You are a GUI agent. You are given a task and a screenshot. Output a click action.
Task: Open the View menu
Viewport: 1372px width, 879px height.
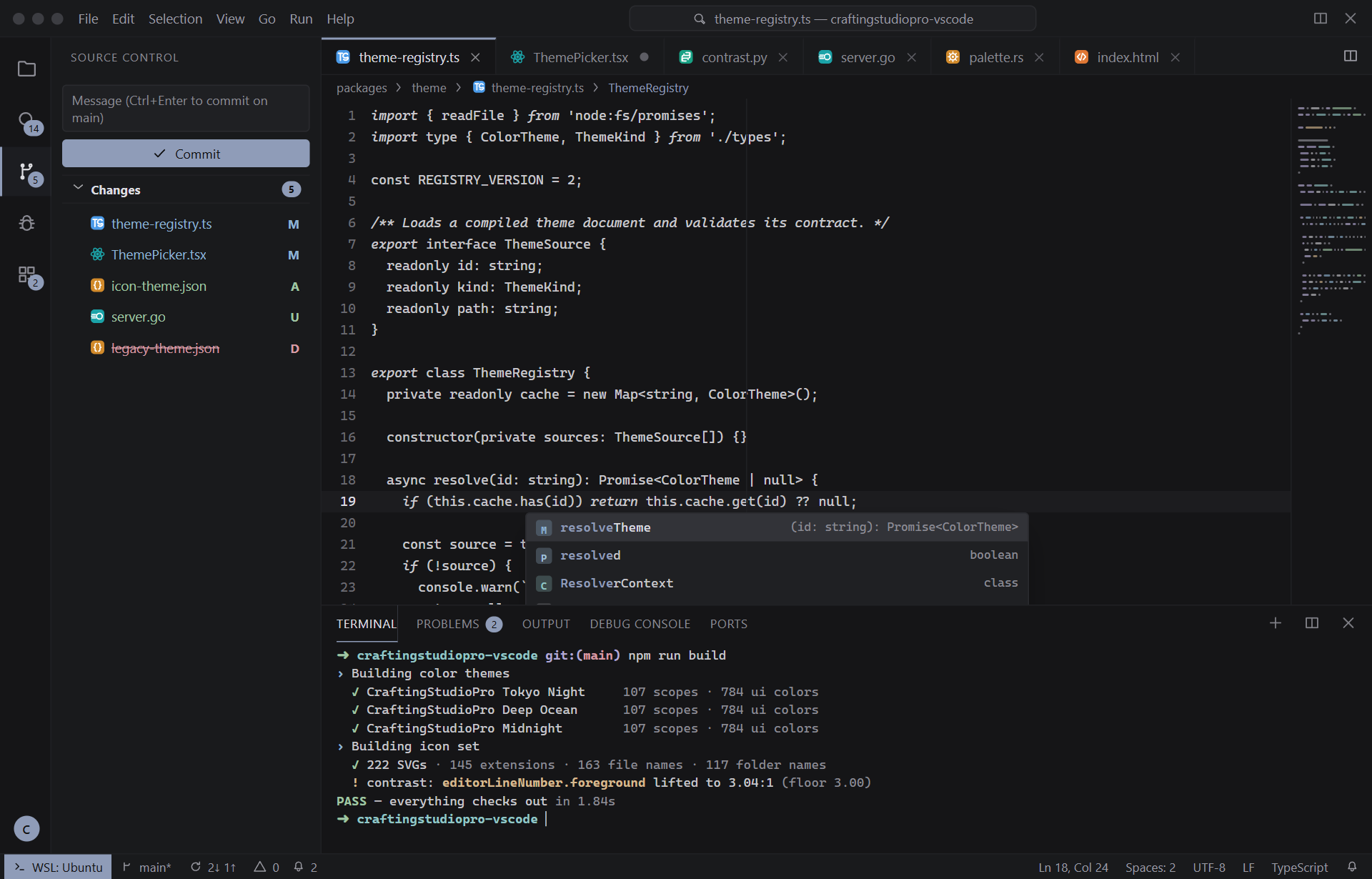point(230,19)
